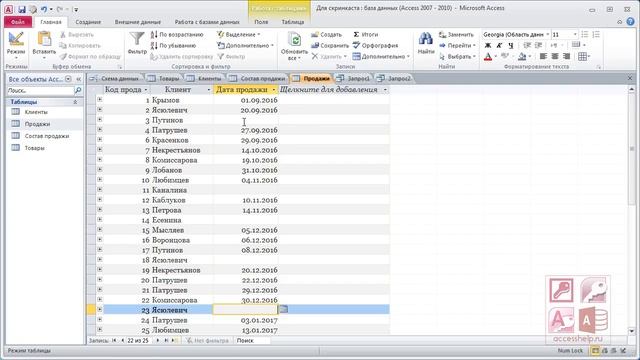
Task: Click the navigation pane Поиск search field
Action: [x=40, y=90]
